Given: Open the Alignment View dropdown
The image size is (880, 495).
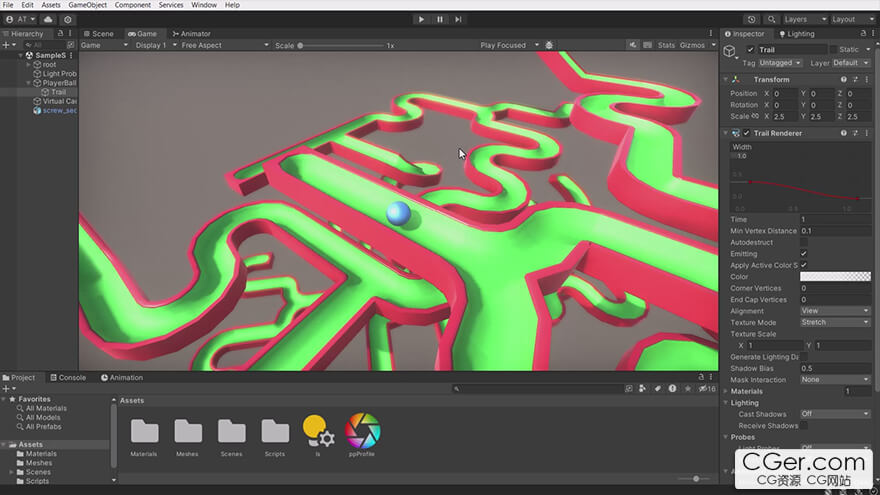Looking at the screenshot, I should [x=835, y=311].
